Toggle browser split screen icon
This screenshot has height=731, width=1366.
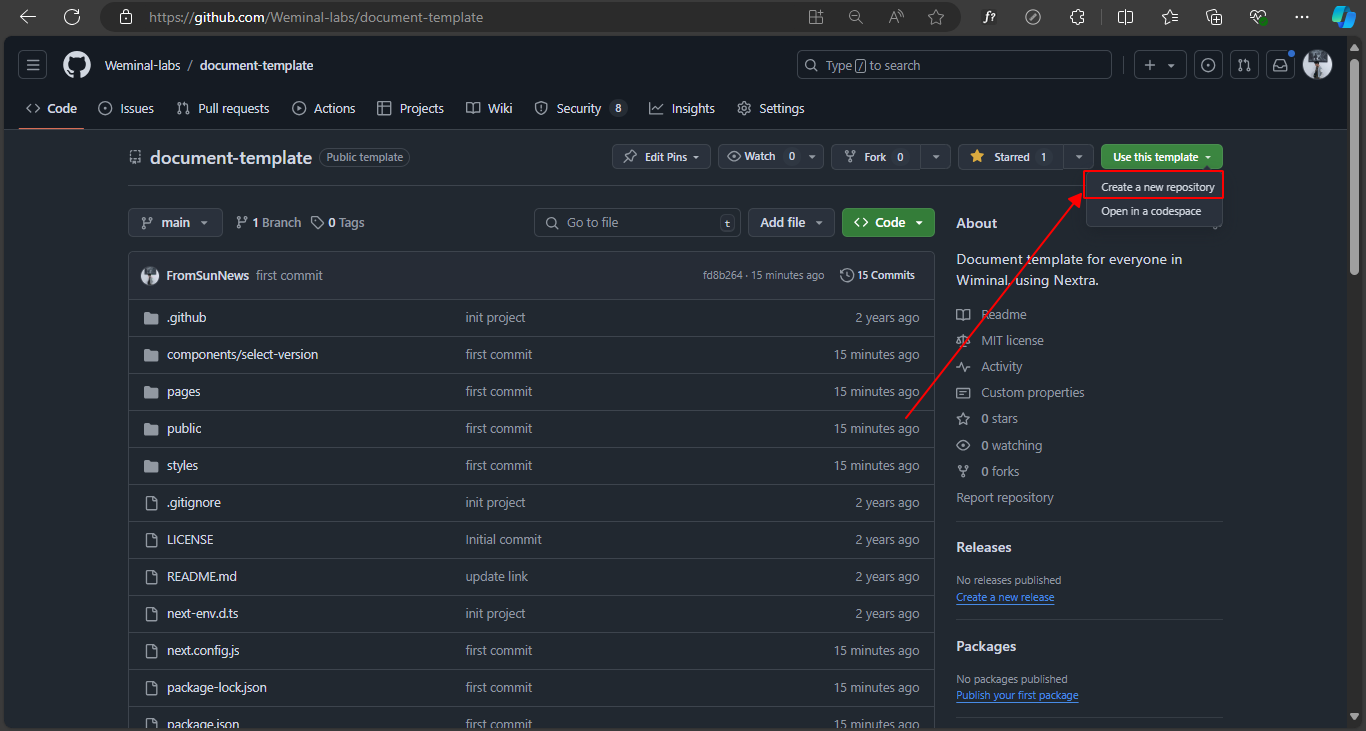pyautogui.click(x=1125, y=17)
